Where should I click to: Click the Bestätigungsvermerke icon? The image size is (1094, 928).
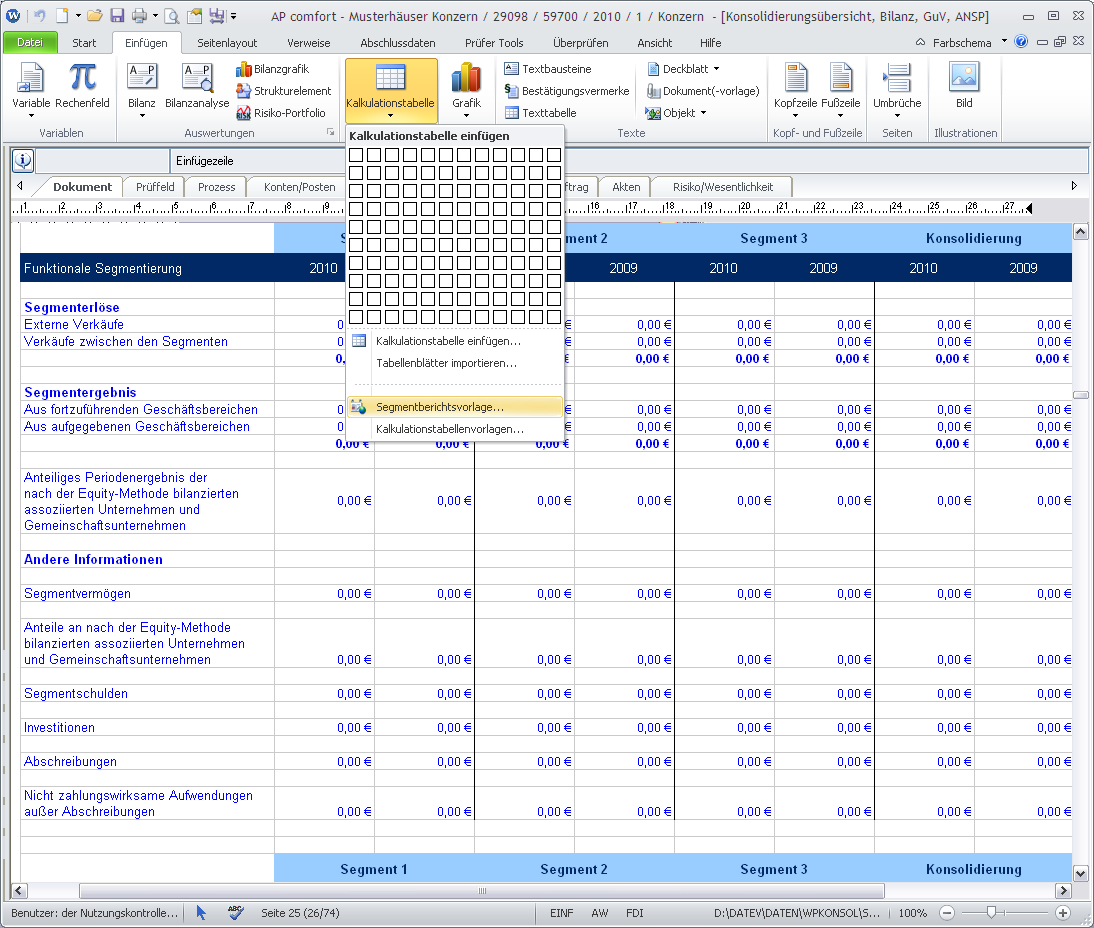coord(512,91)
